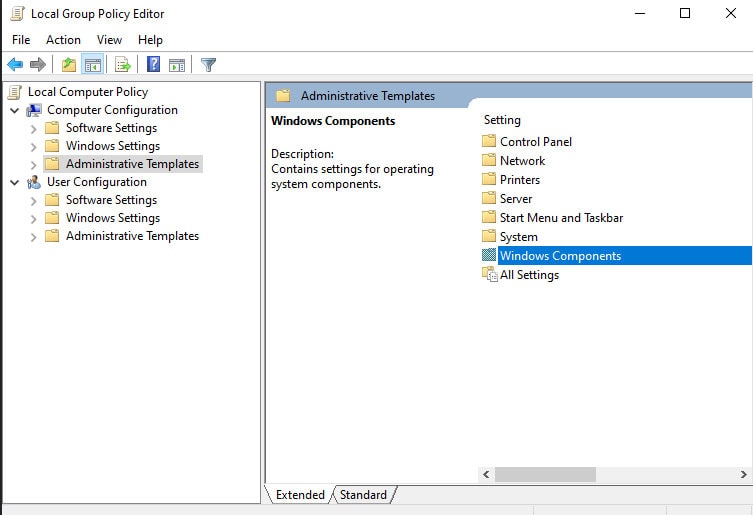Image resolution: width=753 pixels, height=515 pixels.
Task: Click the Computer Configuration computer icon
Action: [34, 110]
